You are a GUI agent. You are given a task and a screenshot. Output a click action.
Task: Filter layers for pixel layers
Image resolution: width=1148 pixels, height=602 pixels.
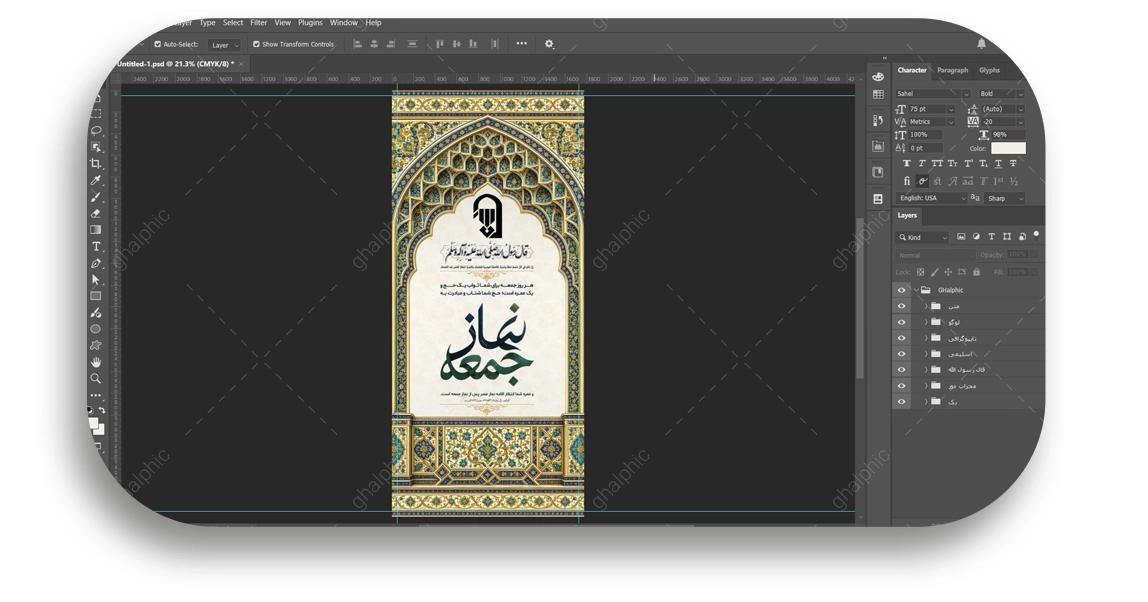click(961, 237)
